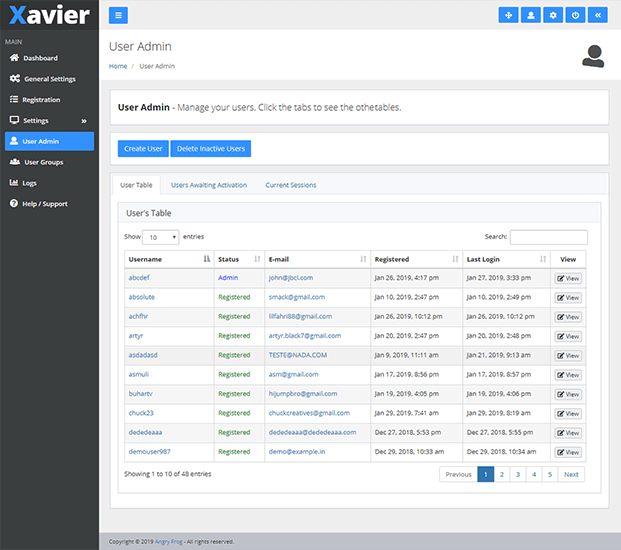Go to pagination page 5

pyautogui.click(x=550, y=474)
